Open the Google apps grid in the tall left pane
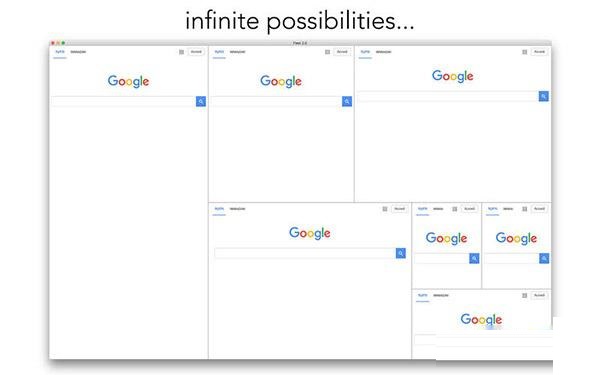This screenshot has height=375, width=600. tap(181, 52)
